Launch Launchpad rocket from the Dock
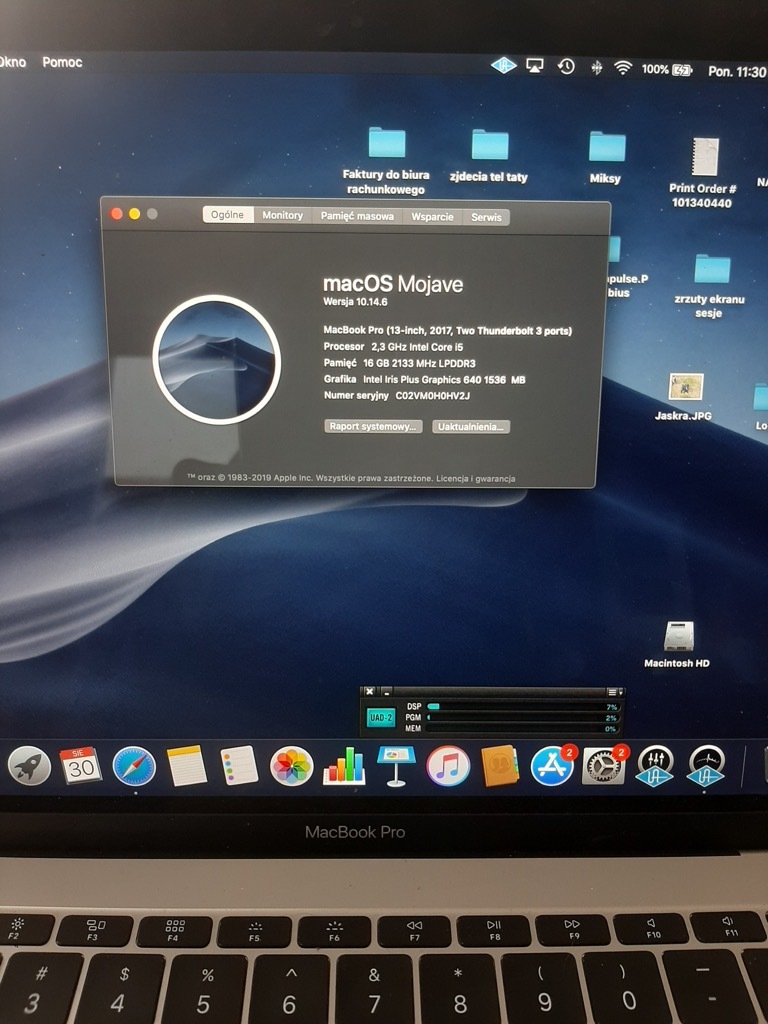 click(29, 765)
